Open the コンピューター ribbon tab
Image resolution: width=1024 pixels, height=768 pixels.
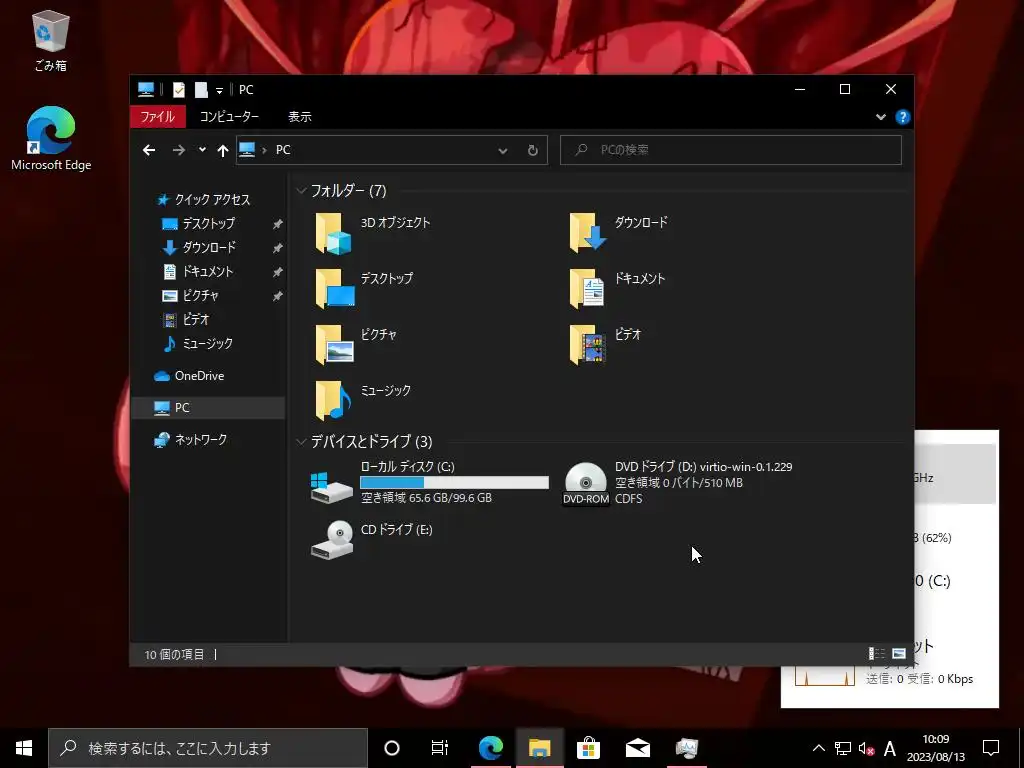[x=229, y=117]
